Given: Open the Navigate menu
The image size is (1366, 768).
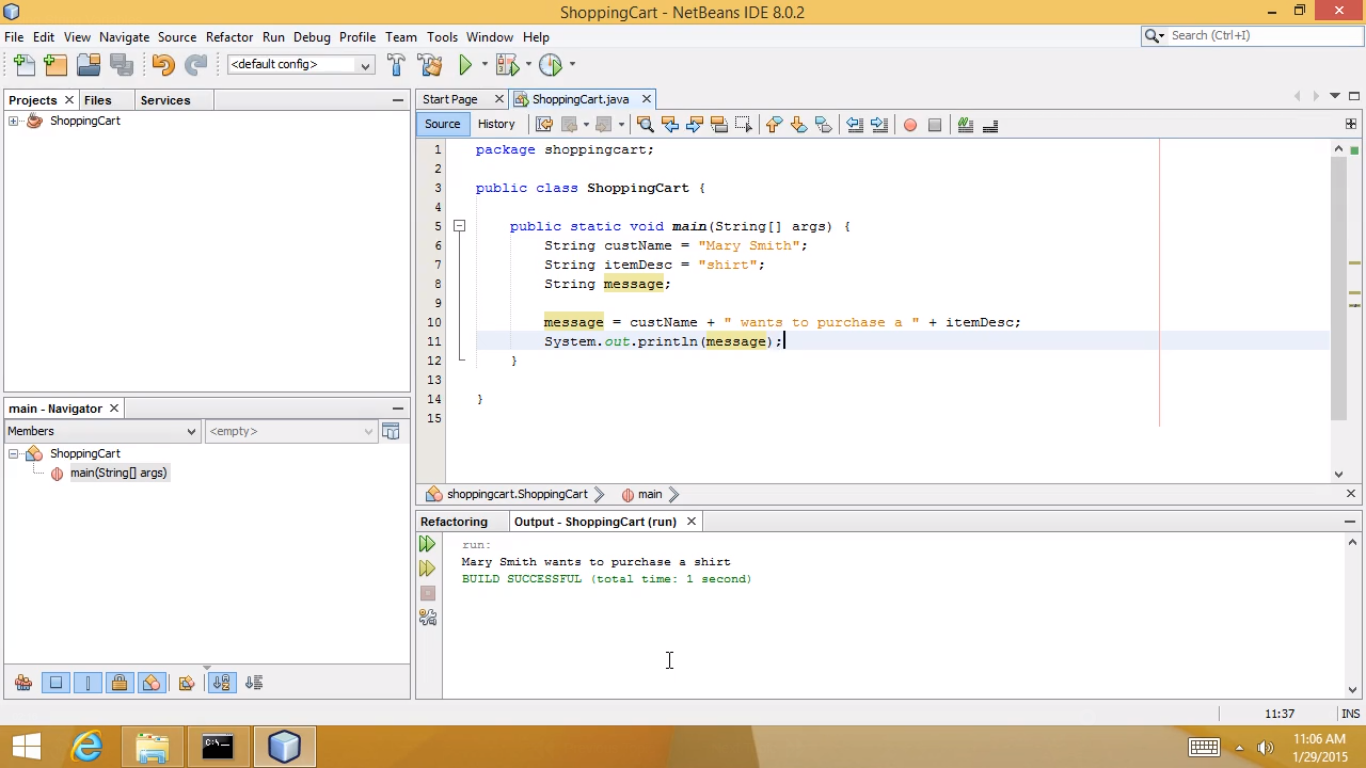Looking at the screenshot, I should (124, 37).
